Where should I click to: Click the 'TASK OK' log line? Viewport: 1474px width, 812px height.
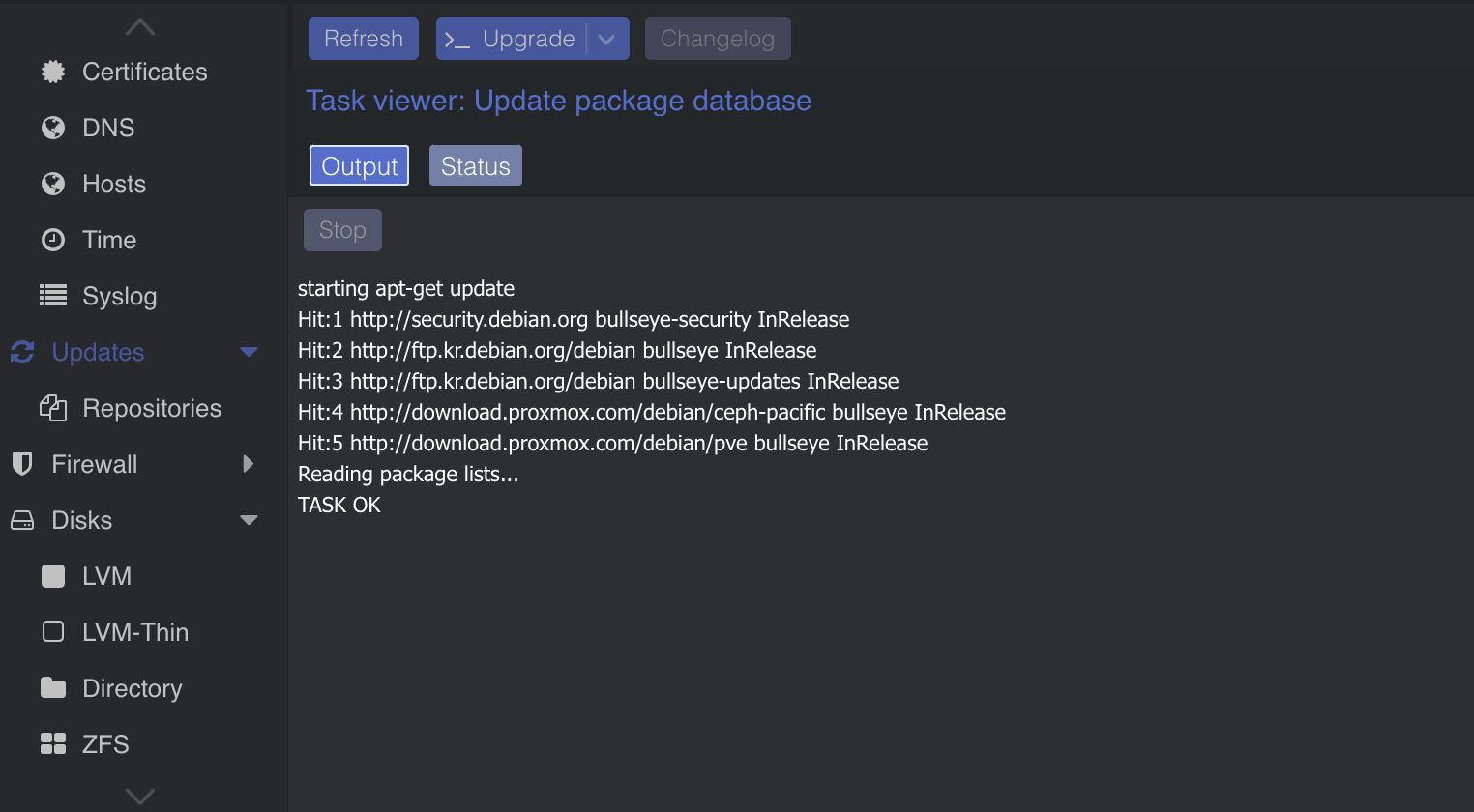[x=339, y=505]
